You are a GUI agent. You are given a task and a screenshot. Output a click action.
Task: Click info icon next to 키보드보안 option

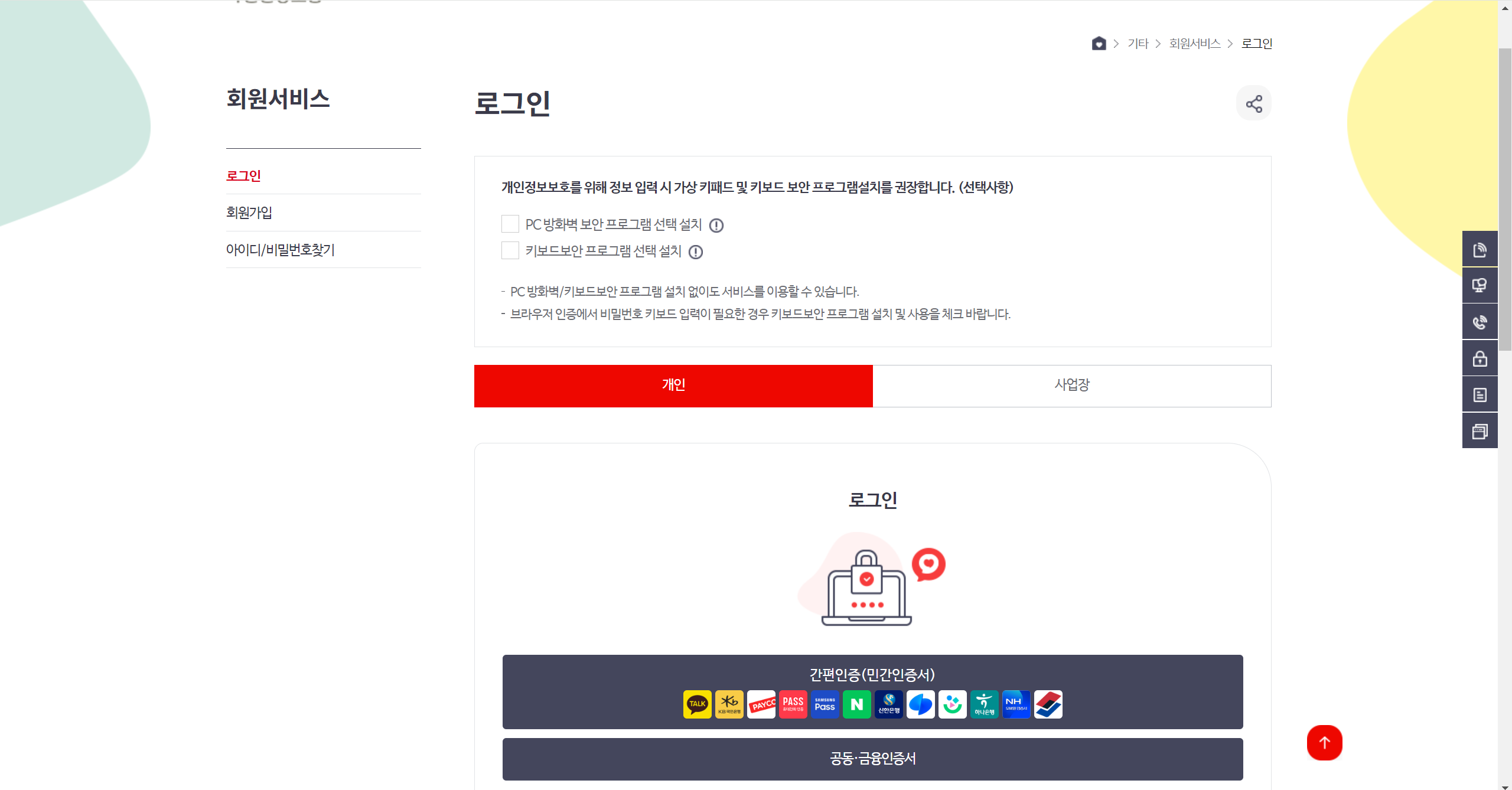pyautogui.click(x=696, y=252)
